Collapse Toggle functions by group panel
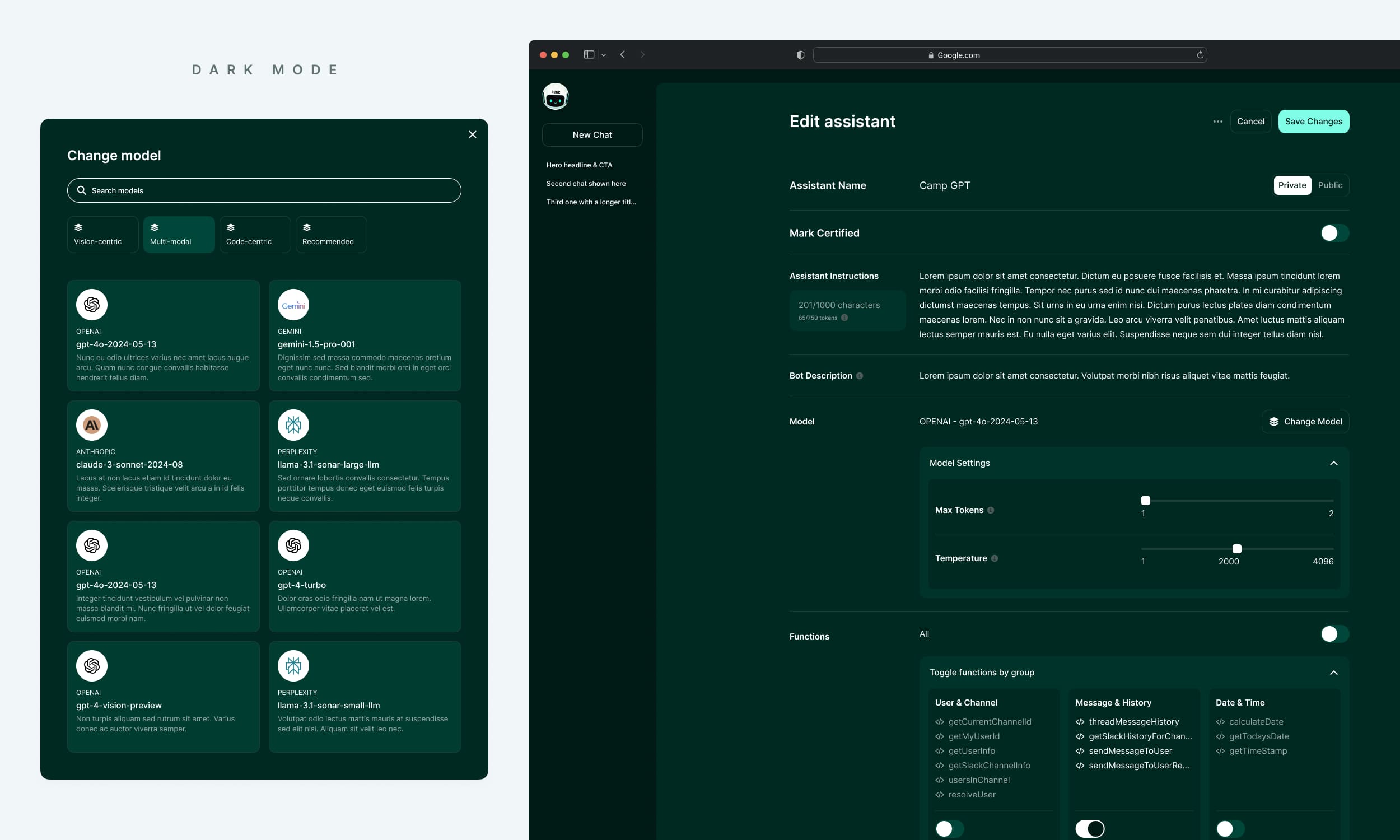Image resolution: width=1400 pixels, height=840 pixels. pyautogui.click(x=1333, y=673)
